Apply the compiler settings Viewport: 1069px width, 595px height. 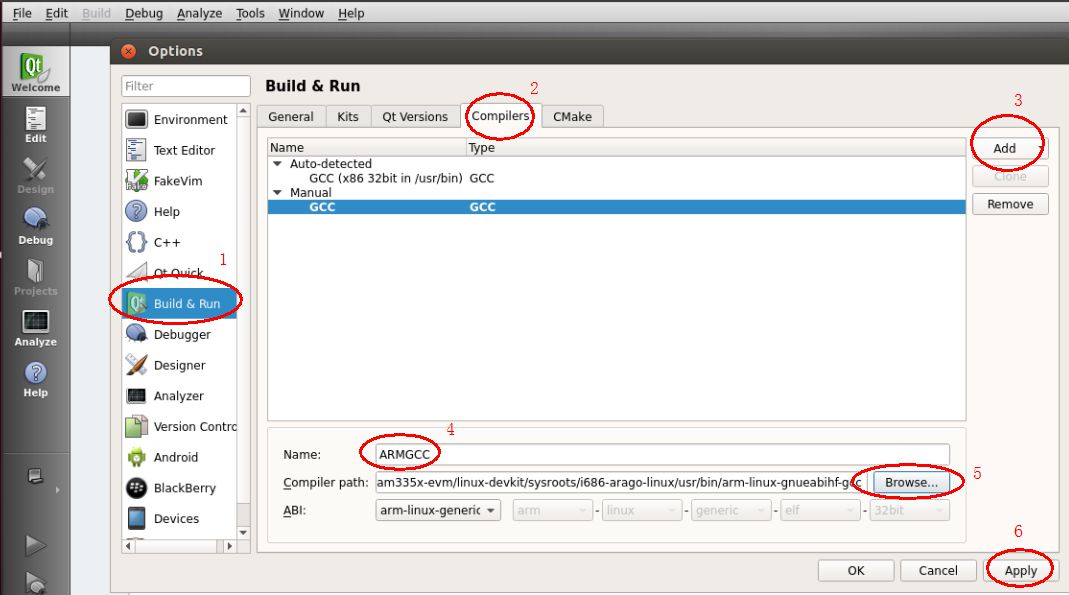click(x=1021, y=570)
